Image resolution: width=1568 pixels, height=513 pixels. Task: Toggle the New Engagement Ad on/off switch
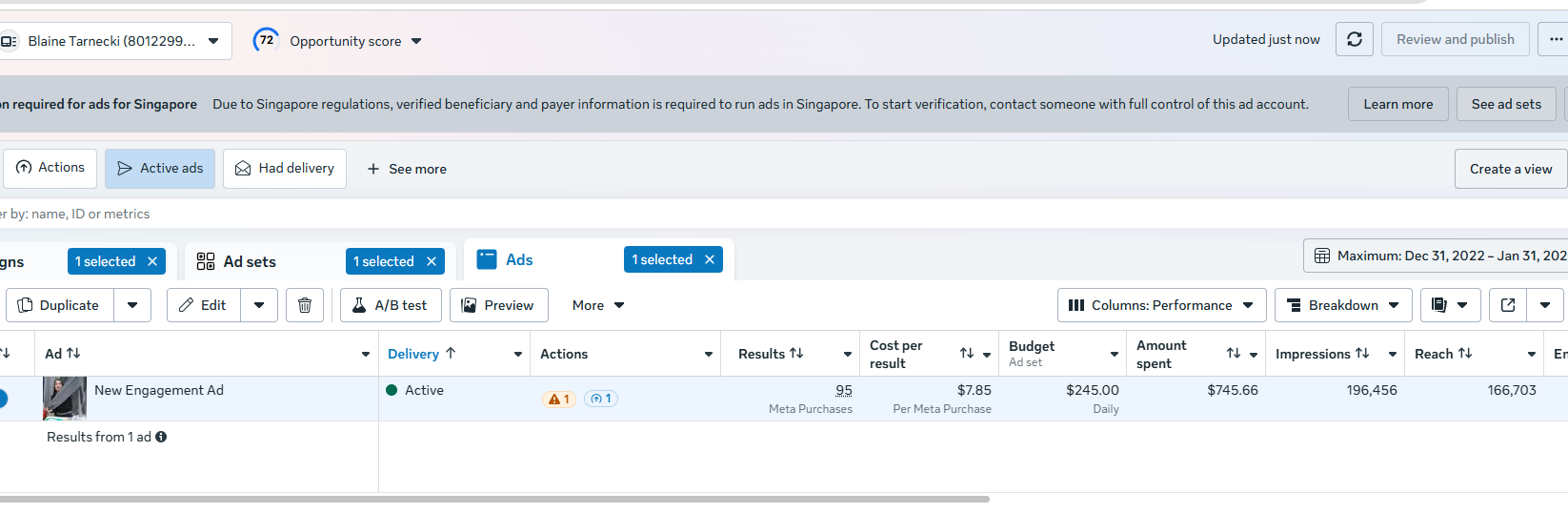coord(2,399)
